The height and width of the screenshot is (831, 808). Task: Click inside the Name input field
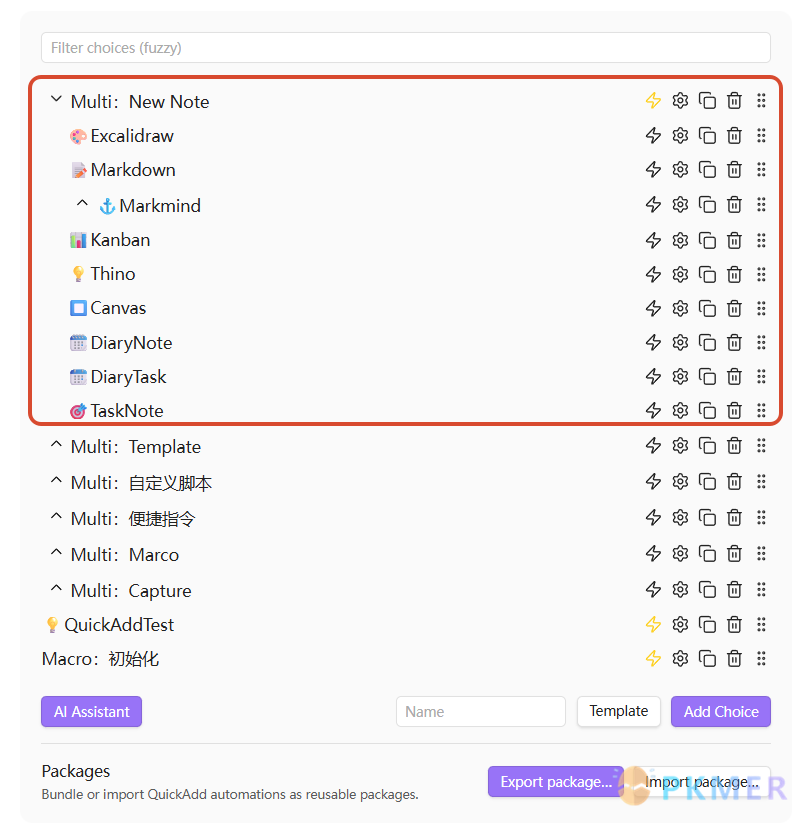coord(481,711)
